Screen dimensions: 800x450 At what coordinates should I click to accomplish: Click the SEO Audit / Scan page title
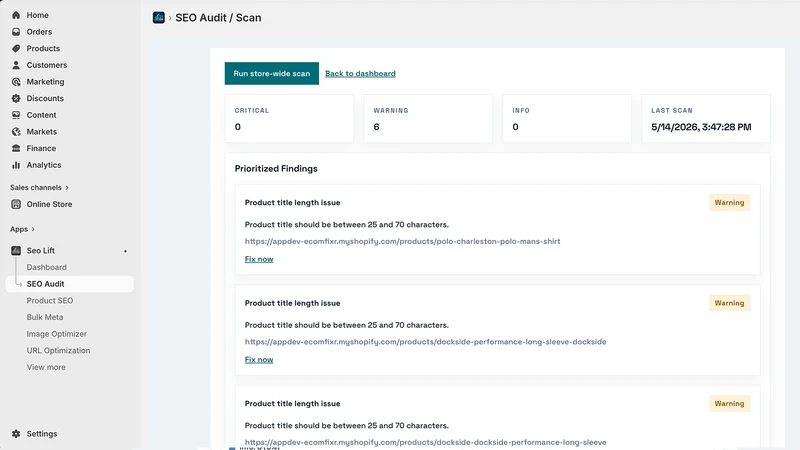218,18
